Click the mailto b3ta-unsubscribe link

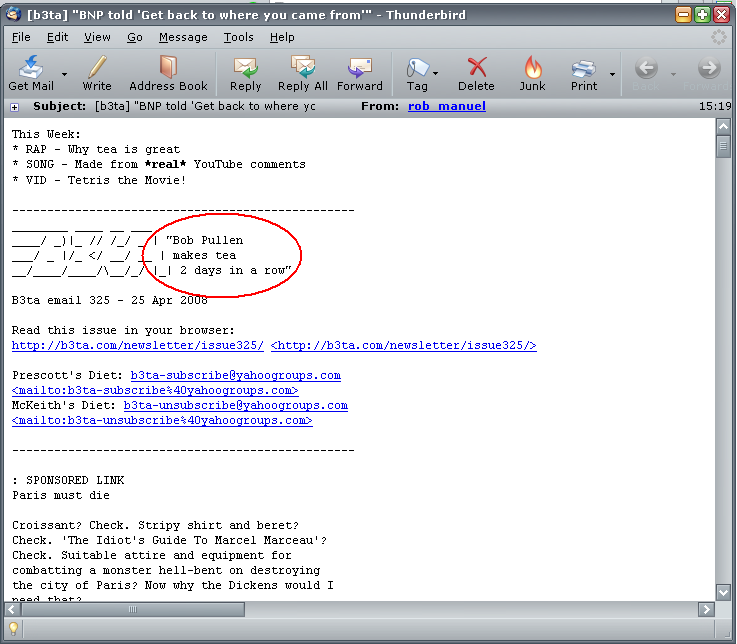(x=162, y=421)
